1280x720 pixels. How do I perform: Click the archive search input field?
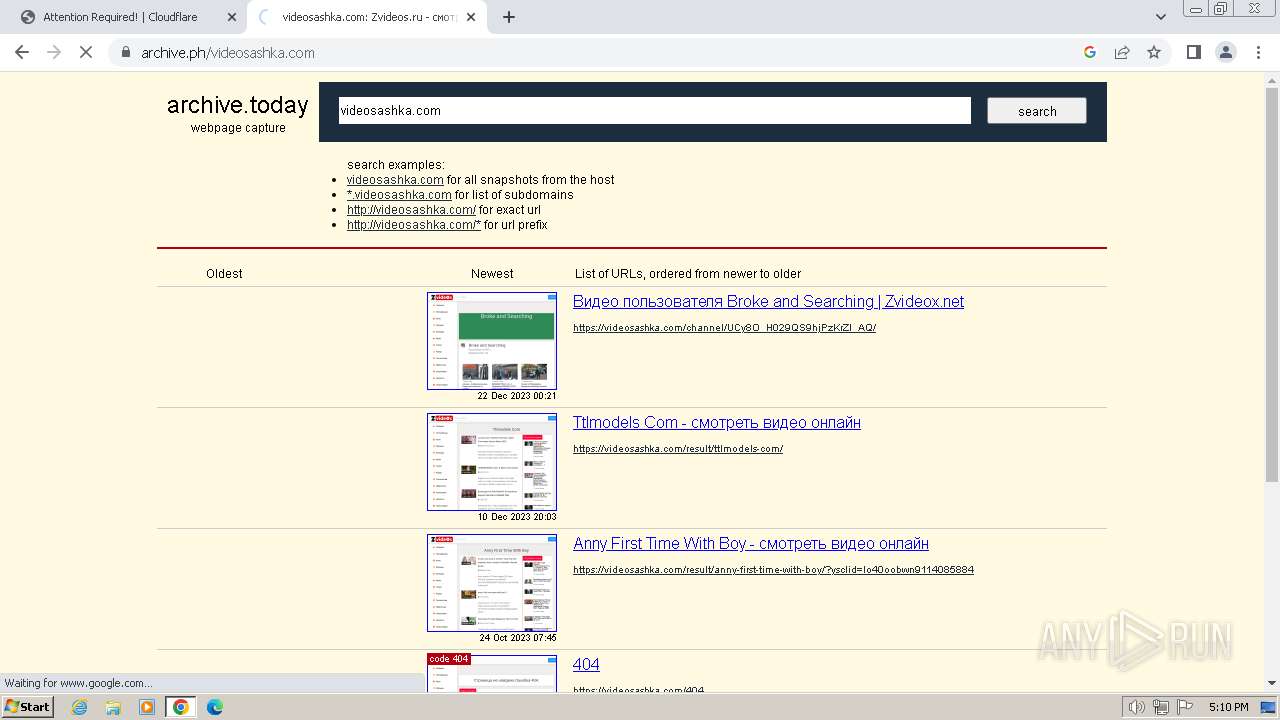coord(654,111)
